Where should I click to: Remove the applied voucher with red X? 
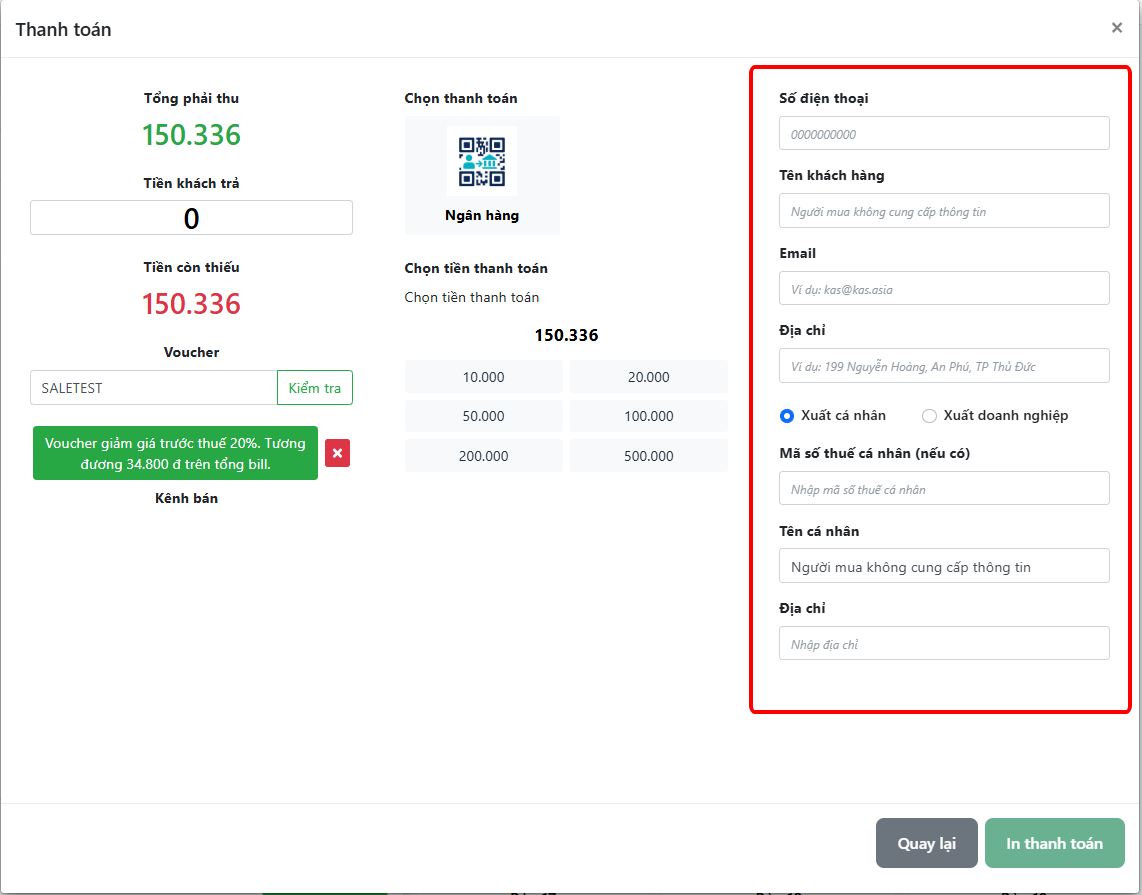click(x=337, y=453)
